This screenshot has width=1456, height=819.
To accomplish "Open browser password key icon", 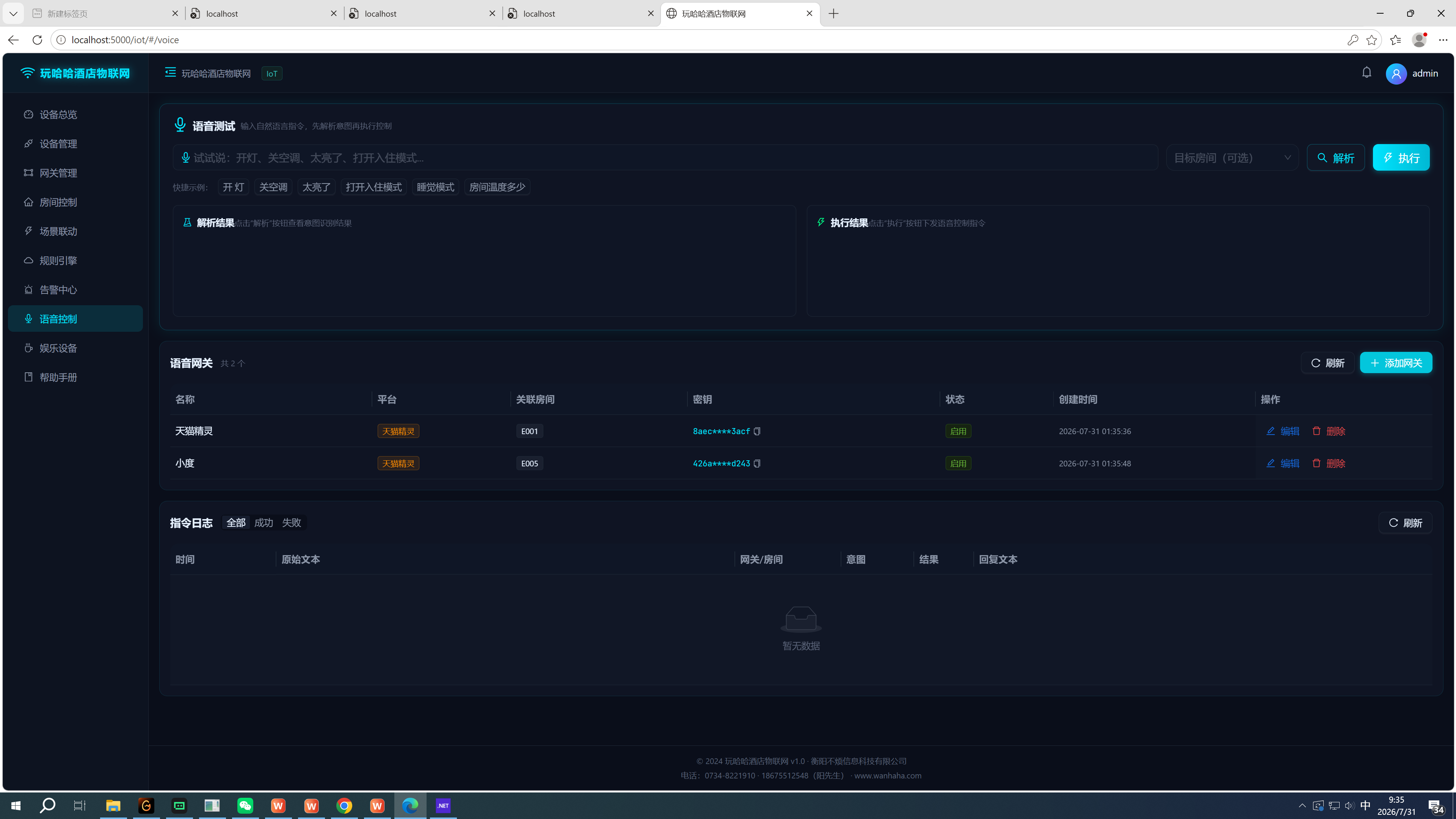I will point(1352,40).
